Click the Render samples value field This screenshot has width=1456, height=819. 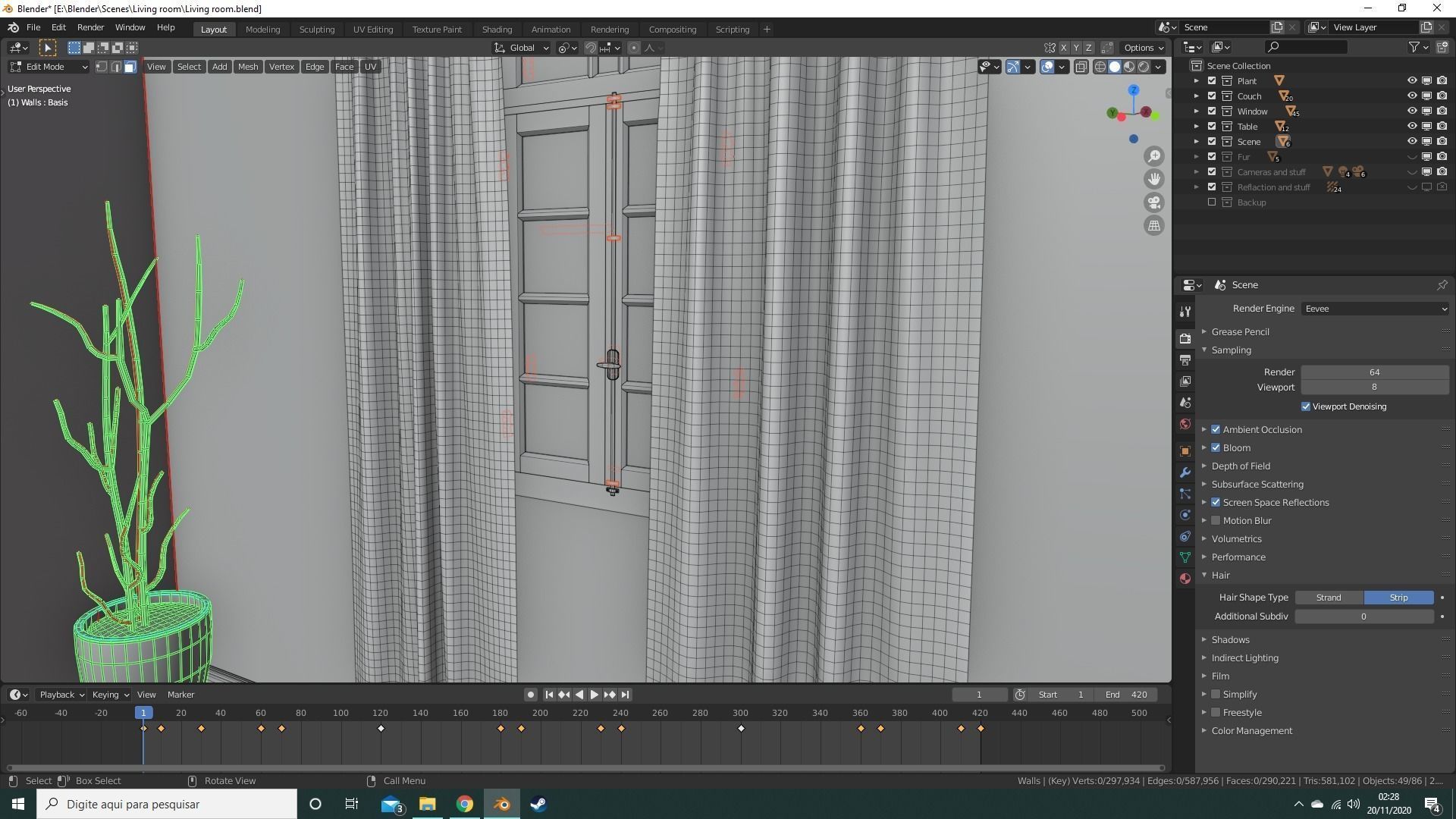[x=1373, y=372]
